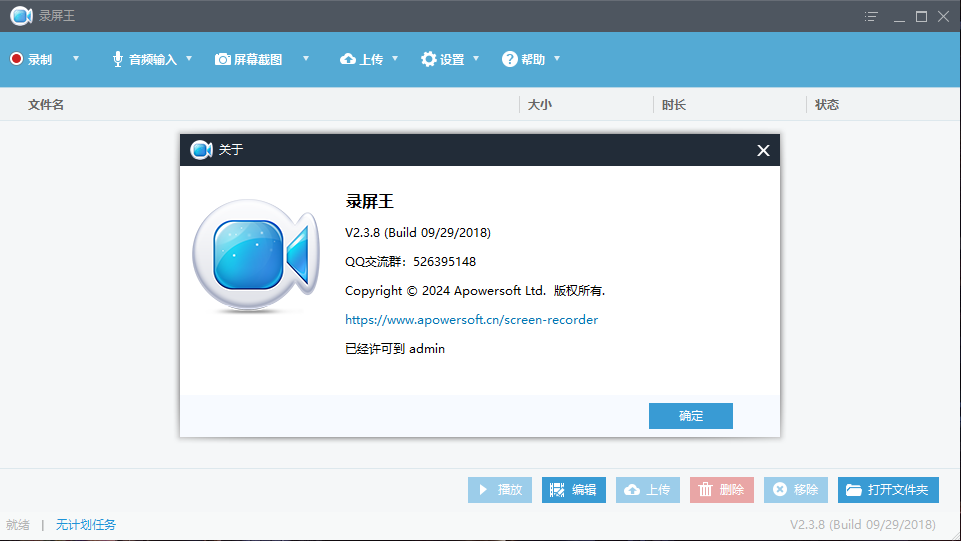Image resolution: width=961 pixels, height=541 pixels.
Task: Click the camera screenshot icon
Action: click(223, 59)
